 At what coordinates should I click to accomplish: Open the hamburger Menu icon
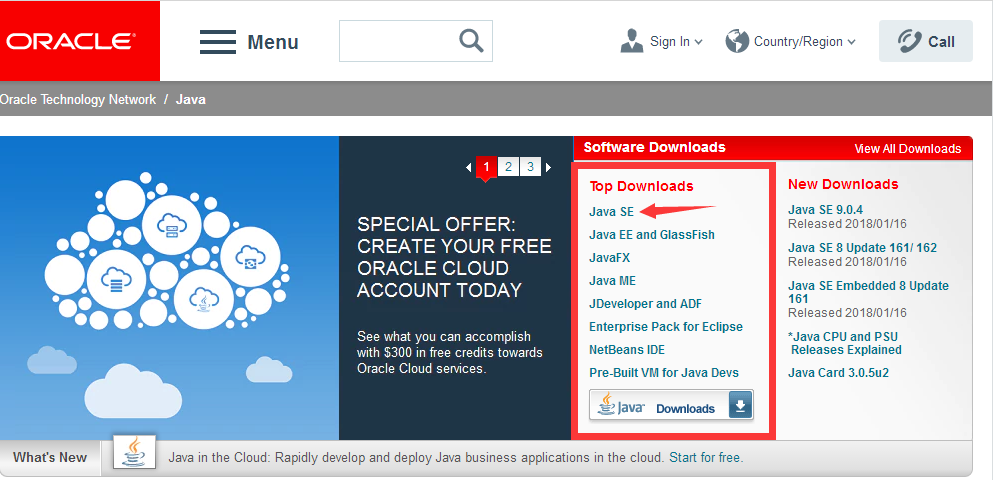[218, 42]
